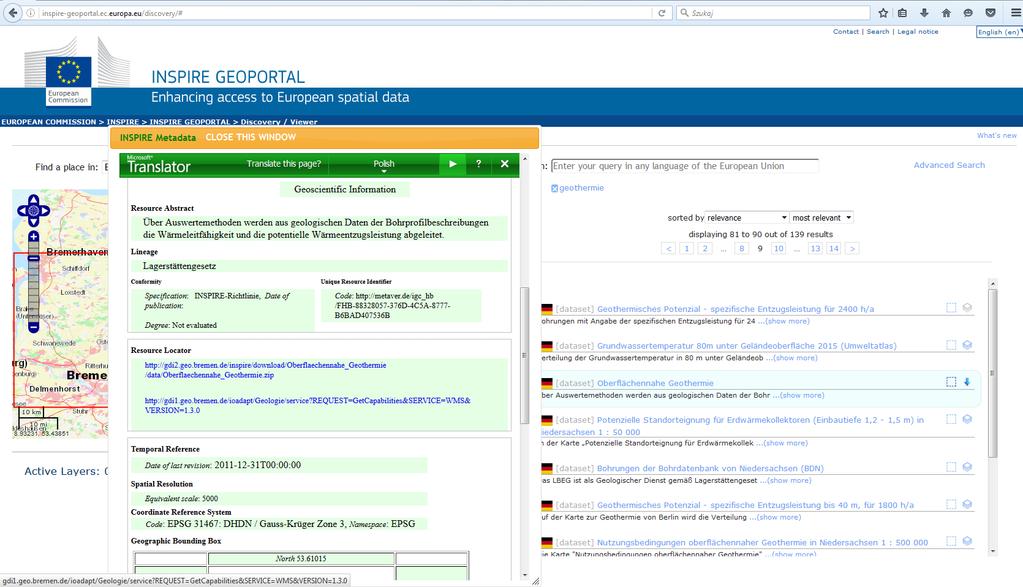This screenshot has height=587, width=1023.
Task: Open Translator help question mark
Action: [x=478, y=164]
